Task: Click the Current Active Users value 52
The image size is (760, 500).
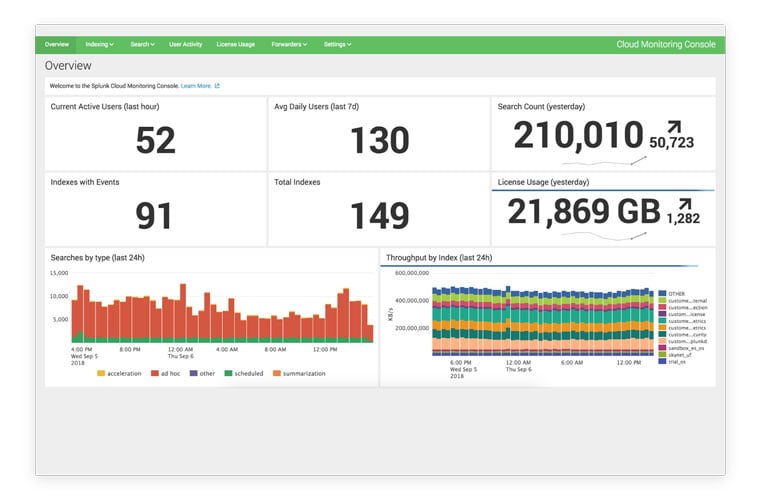Action: (155, 141)
